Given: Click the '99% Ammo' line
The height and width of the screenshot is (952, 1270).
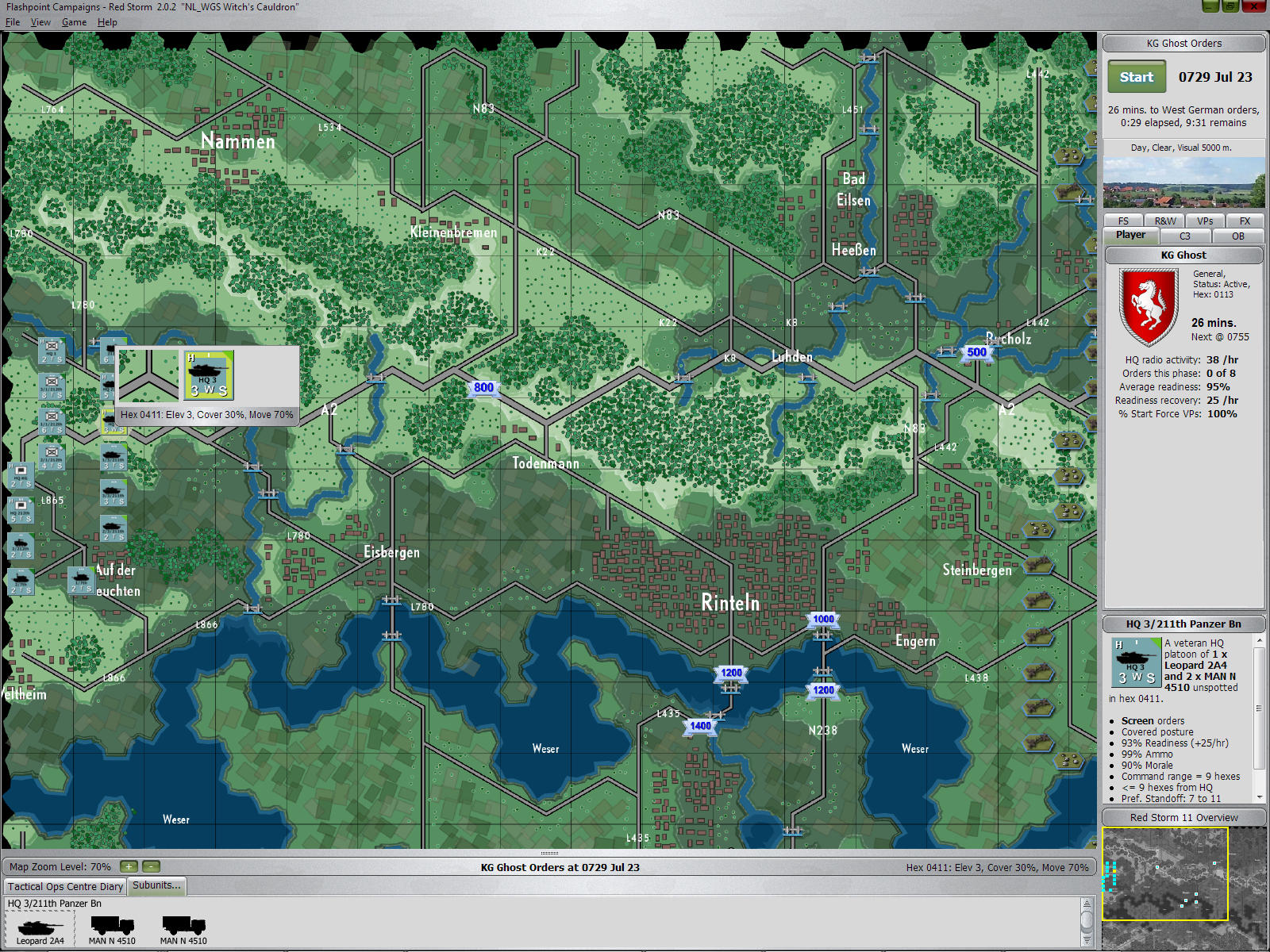Looking at the screenshot, I should [x=1147, y=754].
